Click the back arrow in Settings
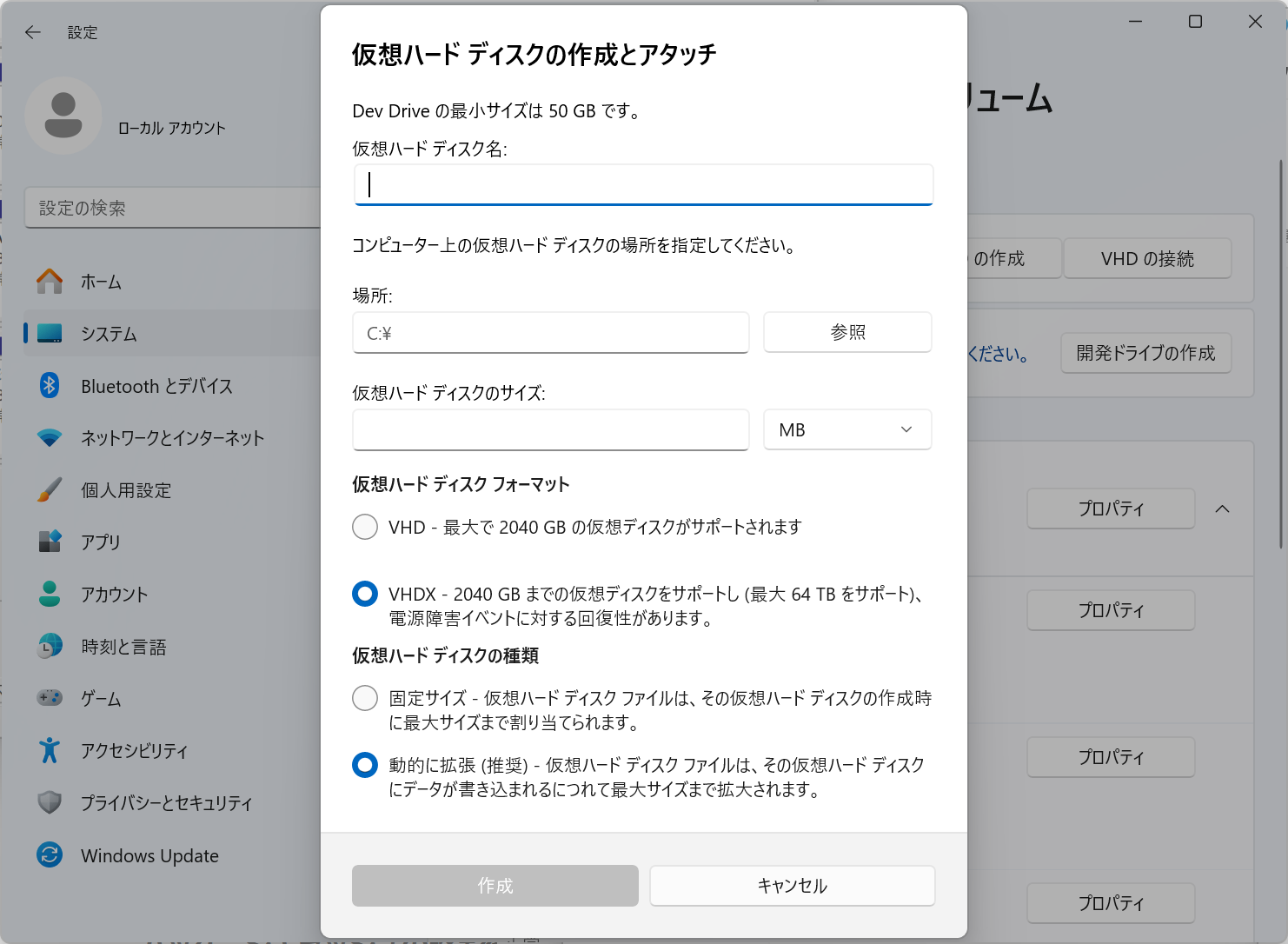 point(32,31)
